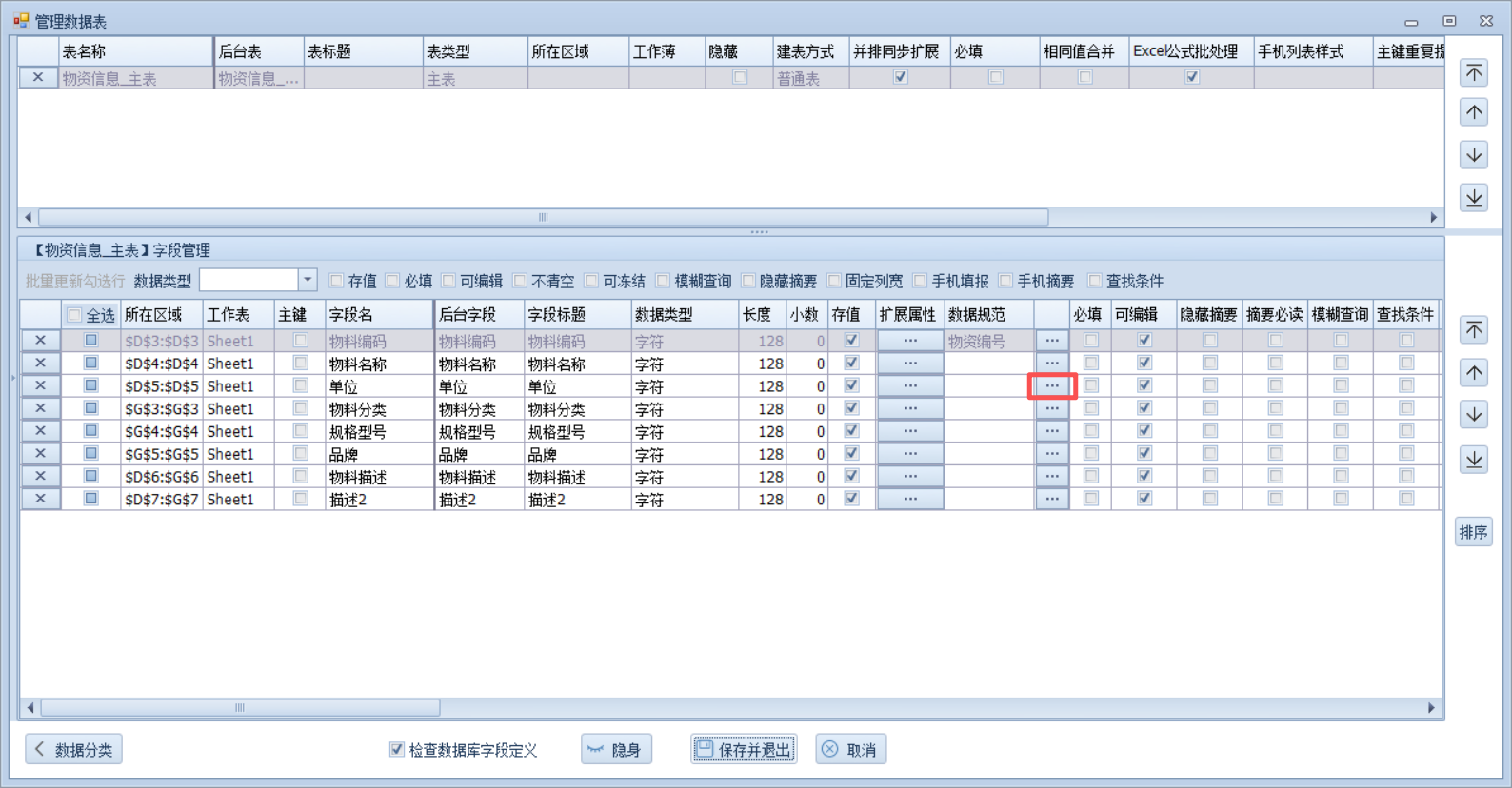Viewport: 1512px width, 788px height.
Task: Click move-up arrow beside field list
Action: (x=1474, y=372)
